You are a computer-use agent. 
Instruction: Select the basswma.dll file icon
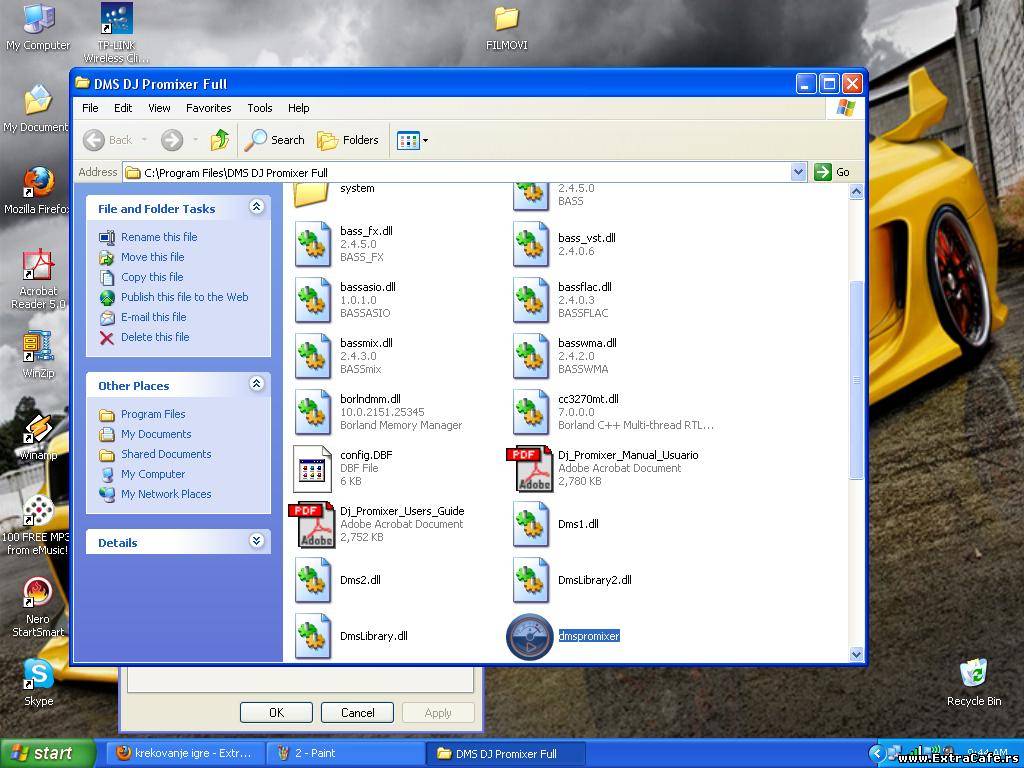click(x=531, y=357)
